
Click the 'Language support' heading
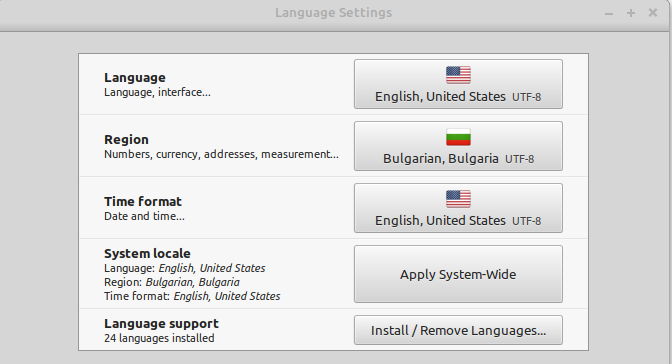tap(161, 324)
